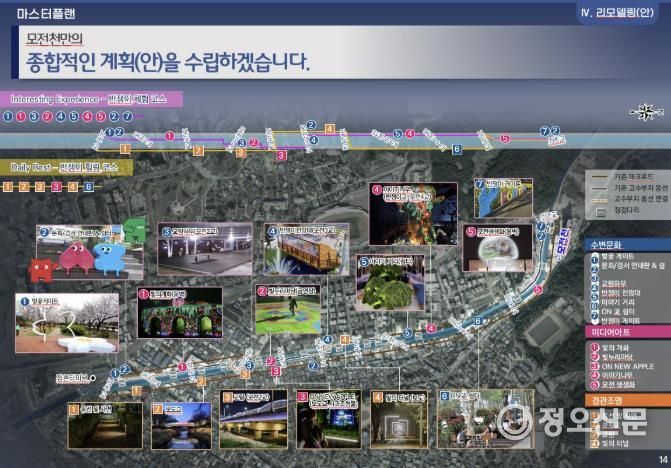Open the 빛누리마당 green floor projection thumbnail

[x=287, y=309]
